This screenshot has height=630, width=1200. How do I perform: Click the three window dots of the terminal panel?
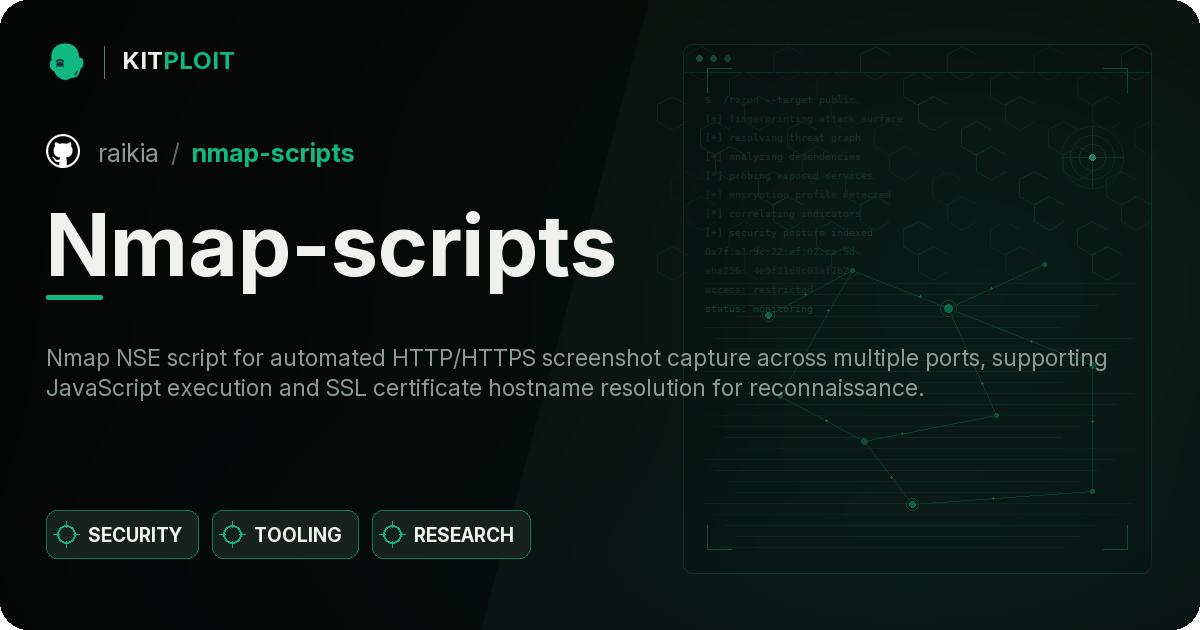713,59
